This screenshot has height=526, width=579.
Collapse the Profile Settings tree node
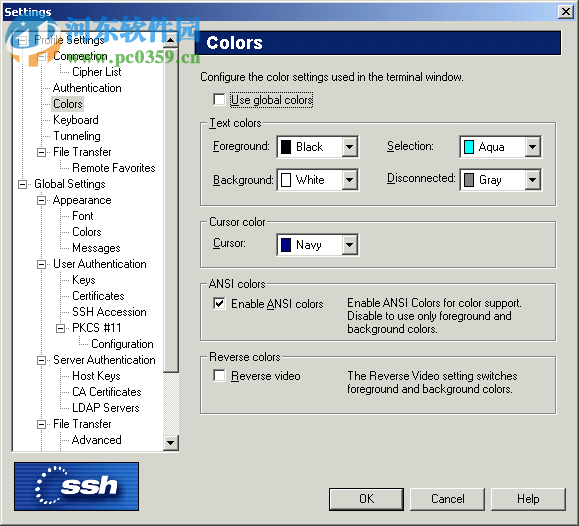click(x=23, y=40)
